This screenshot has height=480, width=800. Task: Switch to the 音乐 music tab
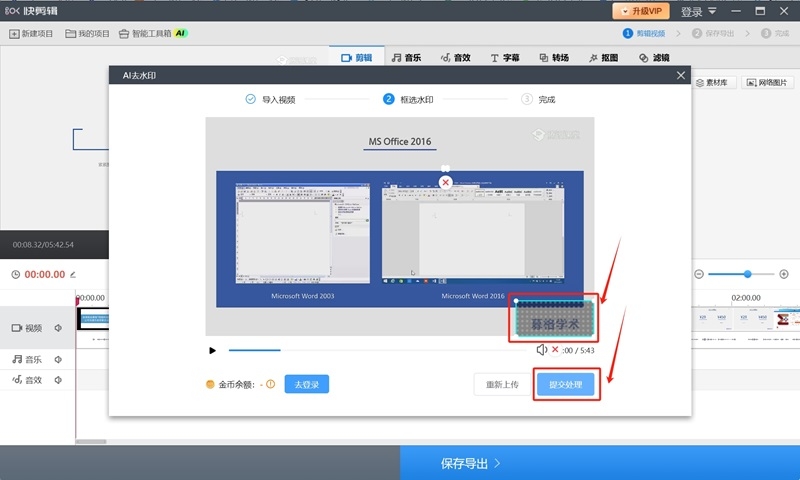click(x=406, y=58)
